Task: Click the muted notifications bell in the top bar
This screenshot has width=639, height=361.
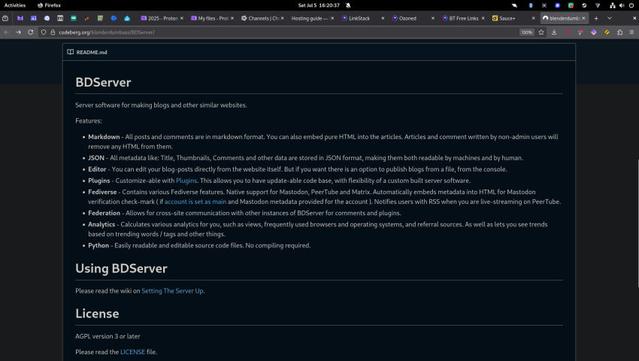Action: (x=348, y=5)
